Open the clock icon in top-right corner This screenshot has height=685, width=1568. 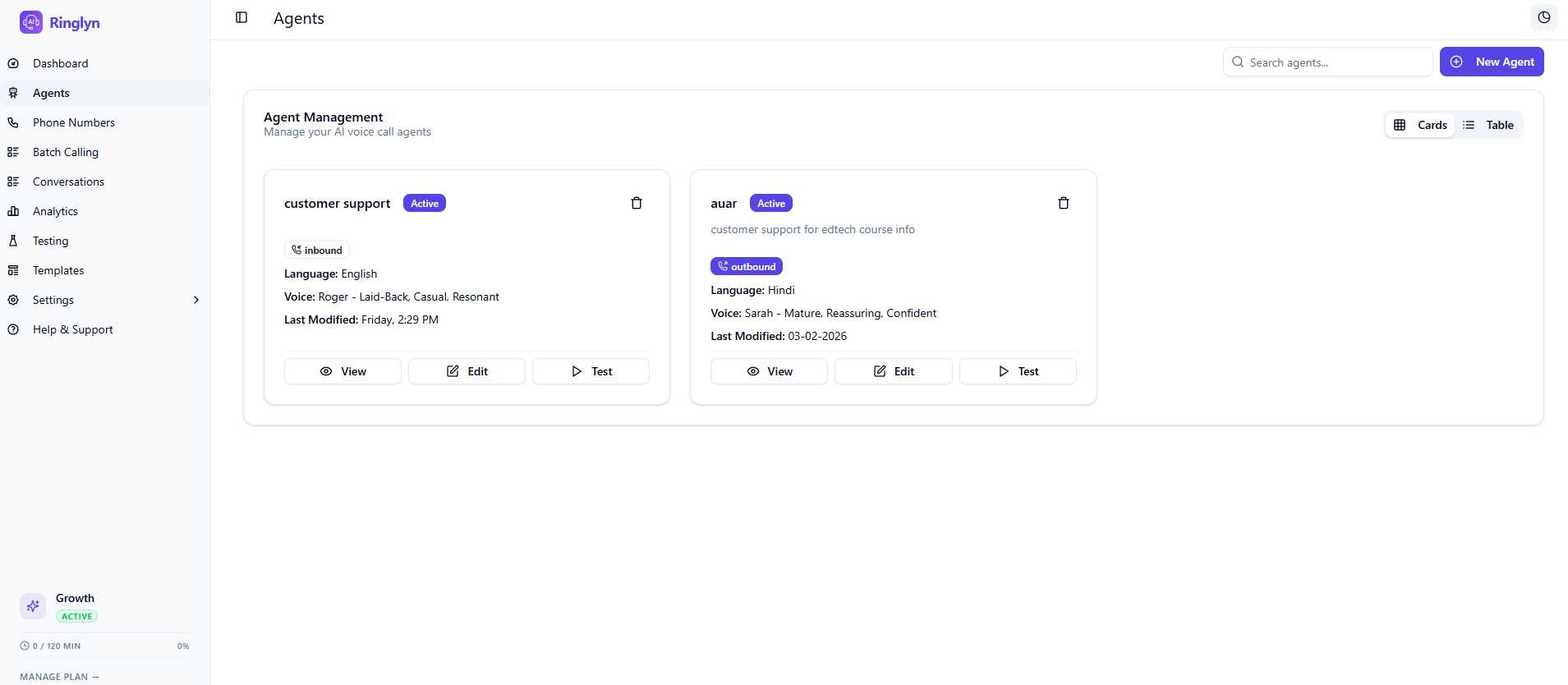coord(1544,18)
